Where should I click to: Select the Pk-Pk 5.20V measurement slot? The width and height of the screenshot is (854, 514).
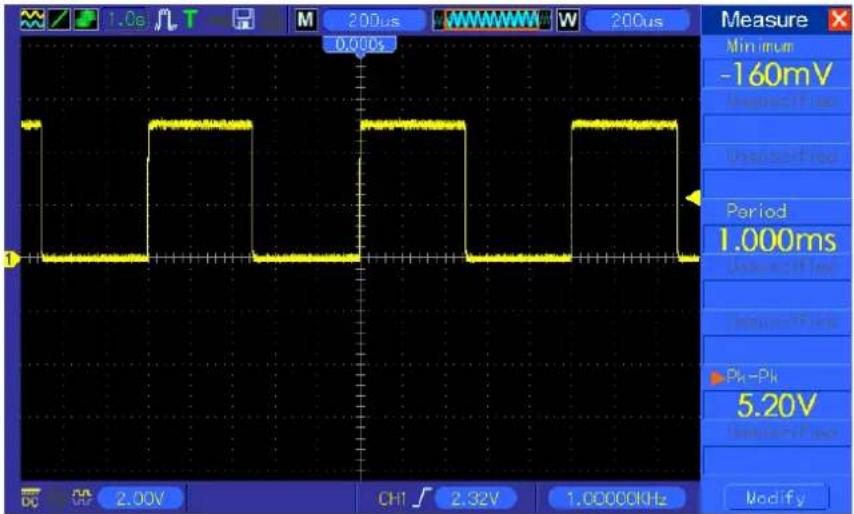pos(776,394)
